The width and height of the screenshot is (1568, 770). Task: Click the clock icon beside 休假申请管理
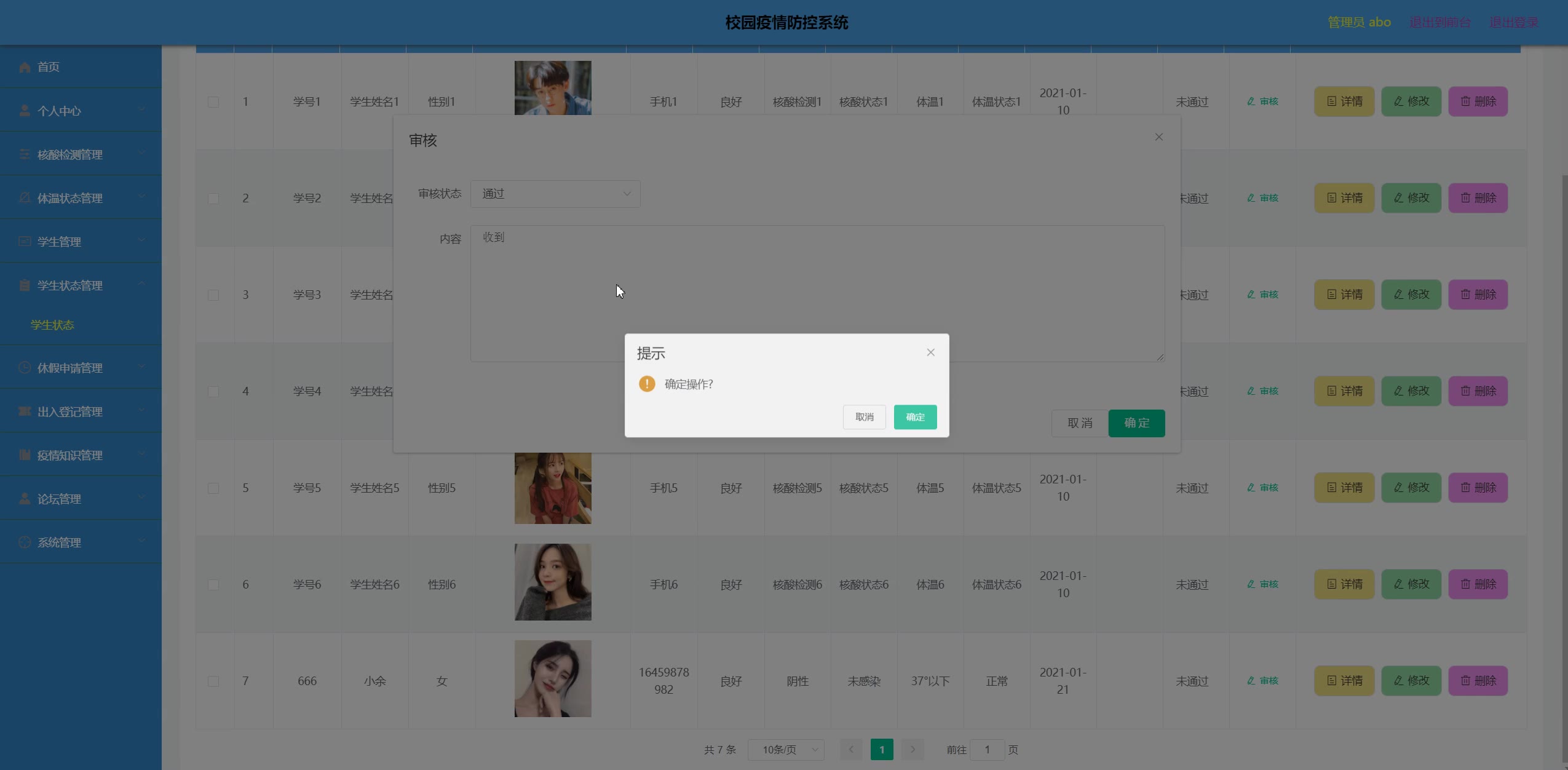click(25, 368)
